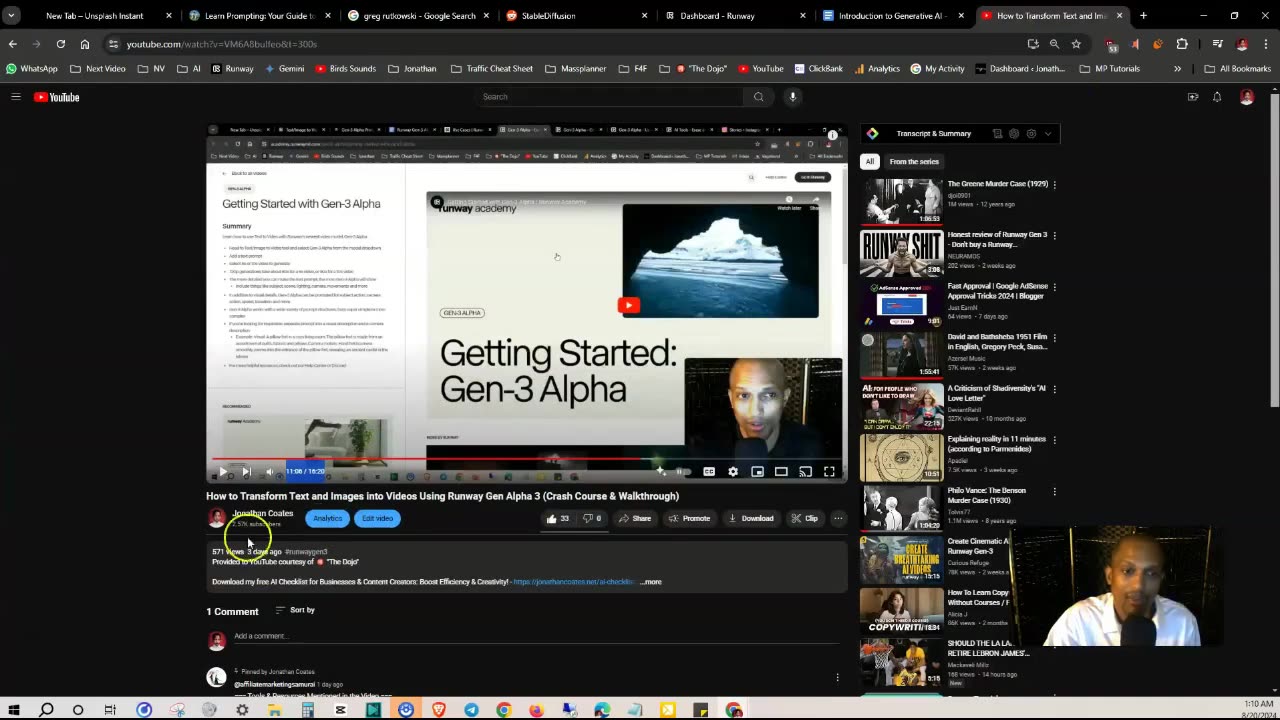This screenshot has width=1280, height=720.
Task: Open the Sort by comments dropdown
Action: 295,610
